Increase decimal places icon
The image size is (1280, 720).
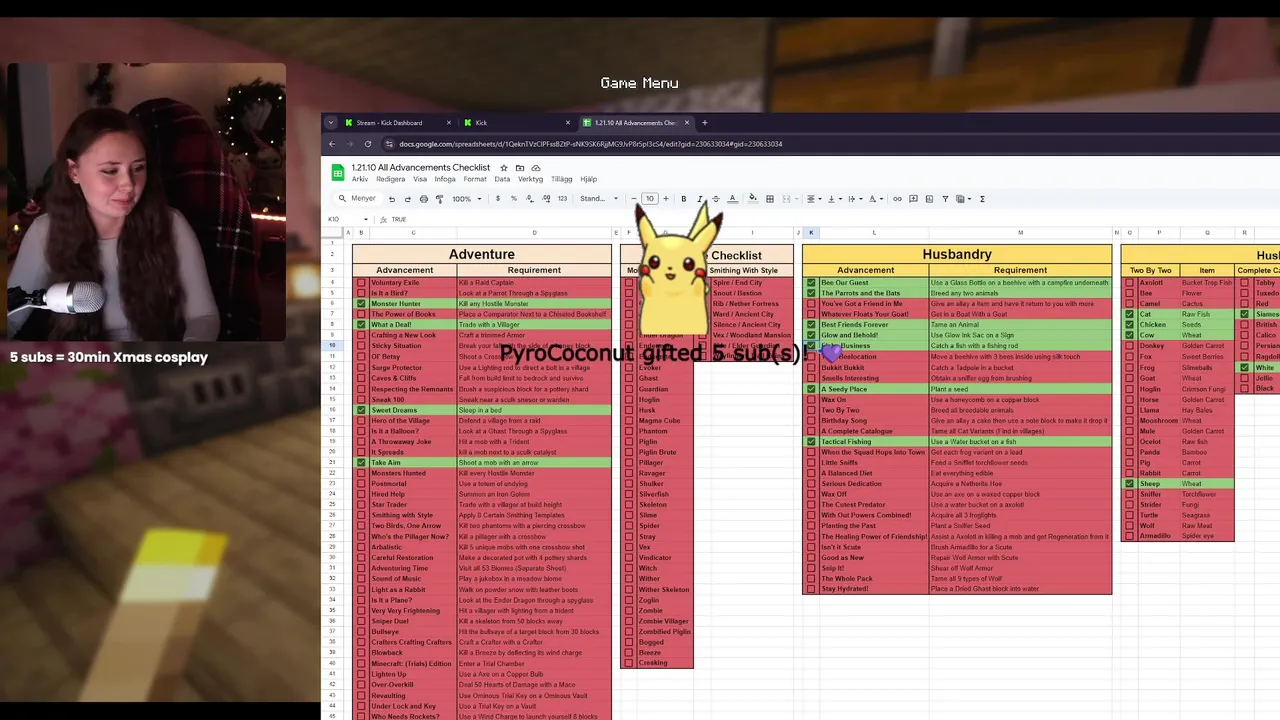pyautogui.click(x=546, y=199)
